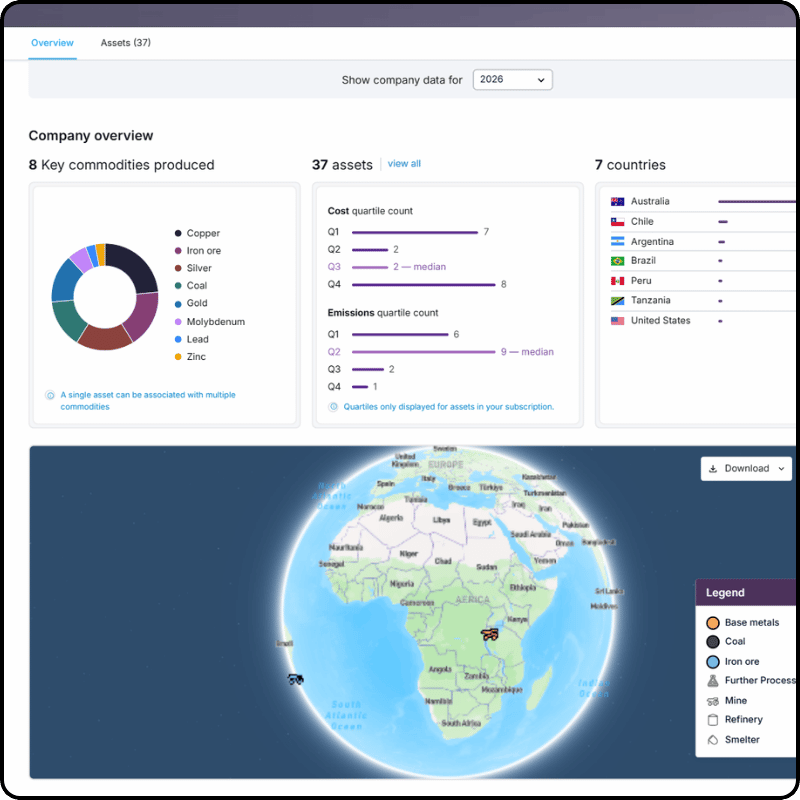This screenshot has width=800, height=800.
Task: Switch to the Overview tab
Action: pyautogui.click(x=52, y=43)
